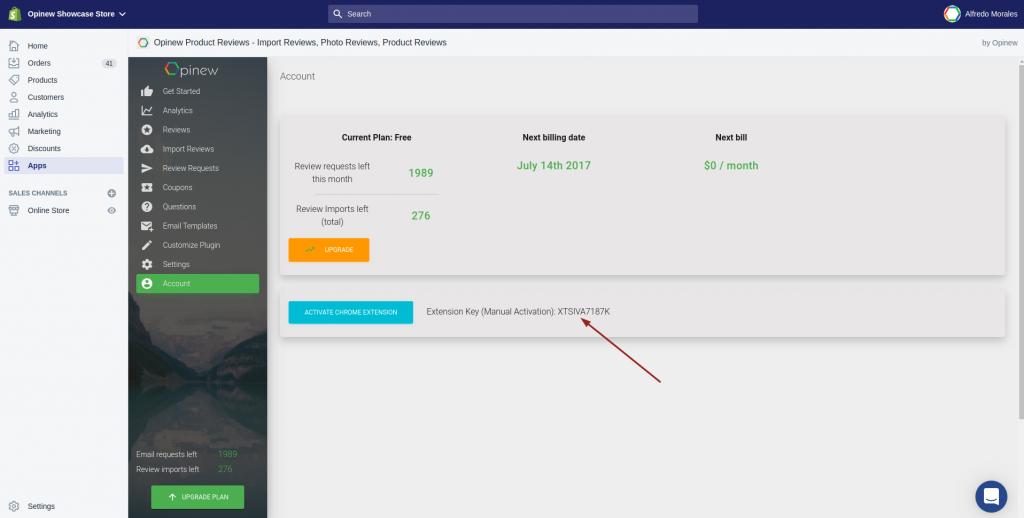Click Opinew Analytics line chart icon
Image resolution: width=1024 pixels, height=518 pixels.
(x=147, y=110)
